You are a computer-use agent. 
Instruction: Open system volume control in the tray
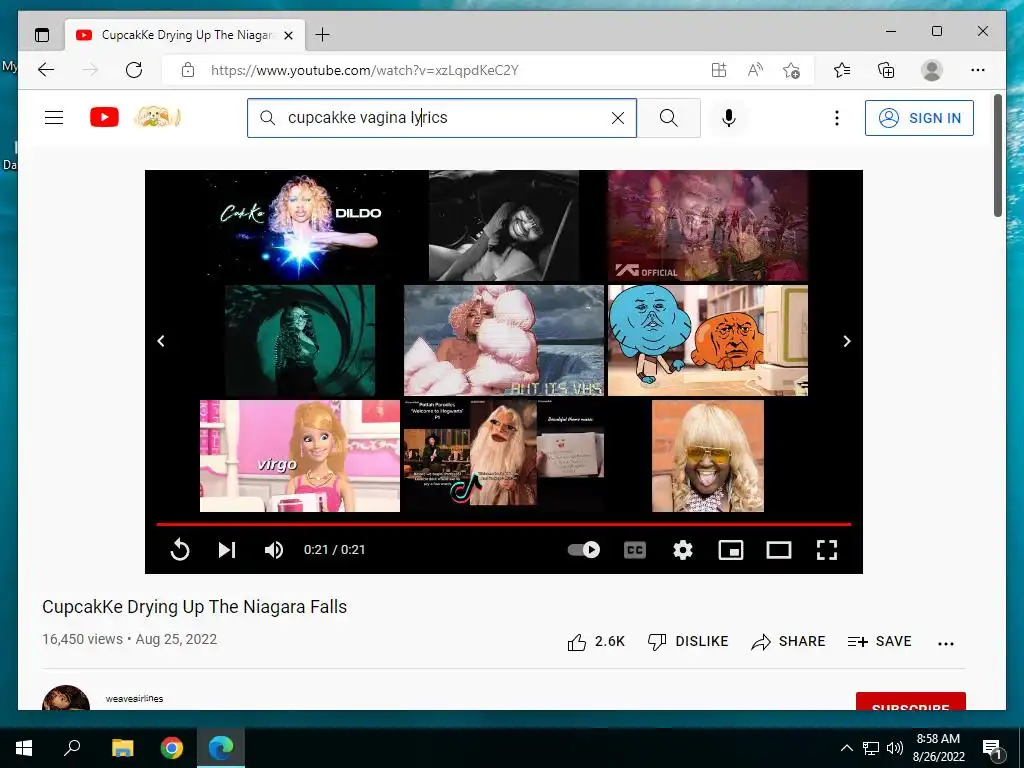(x=895, y=748)
